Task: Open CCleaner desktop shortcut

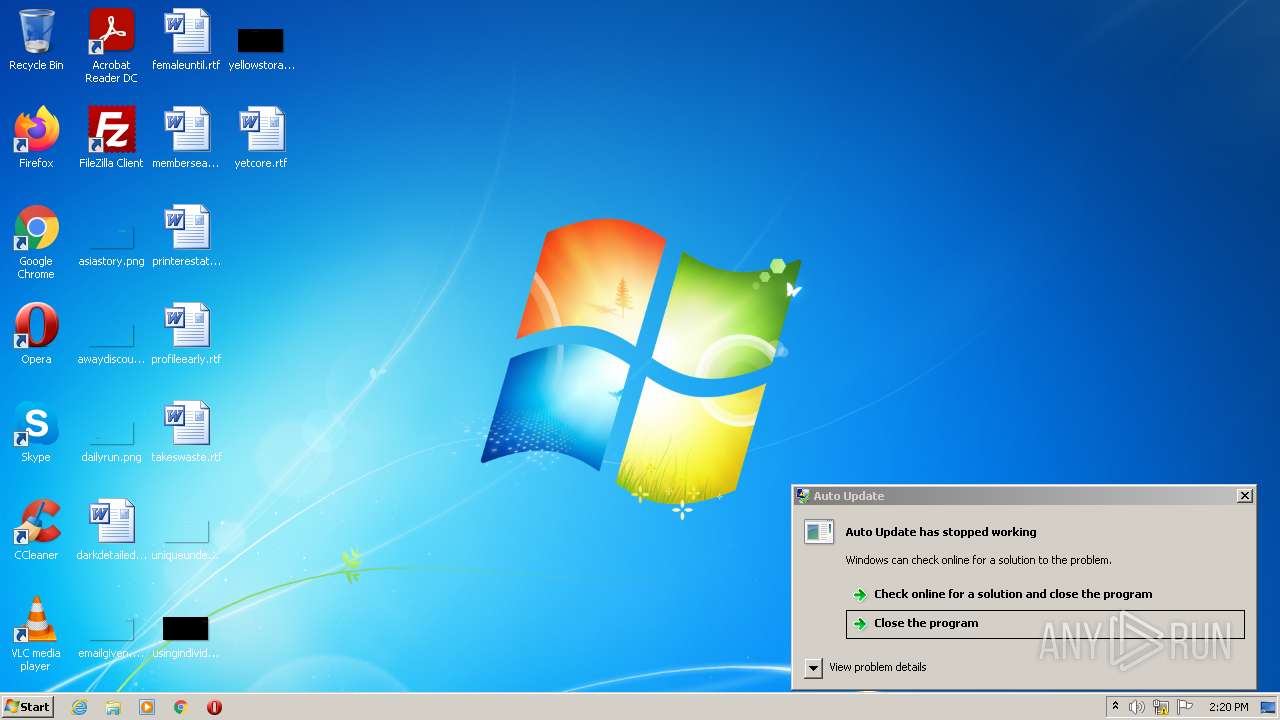Action: click(36, 530)
